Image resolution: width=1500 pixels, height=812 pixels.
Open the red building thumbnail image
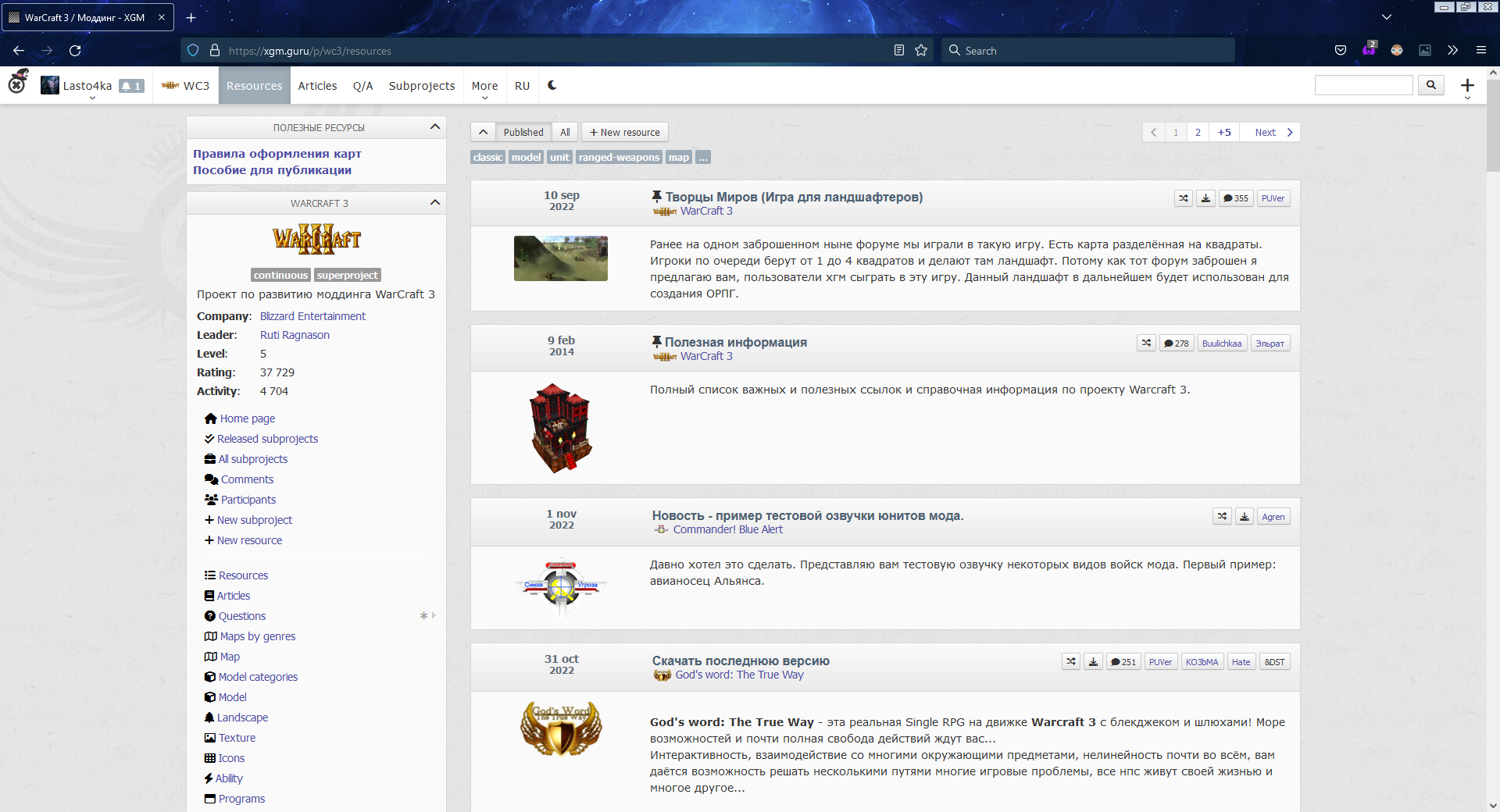click(x=561, y=428)
